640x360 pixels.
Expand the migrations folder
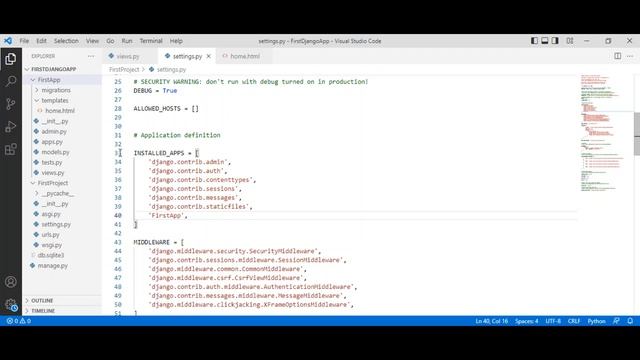pyautogui.click(x=56, y=90)
